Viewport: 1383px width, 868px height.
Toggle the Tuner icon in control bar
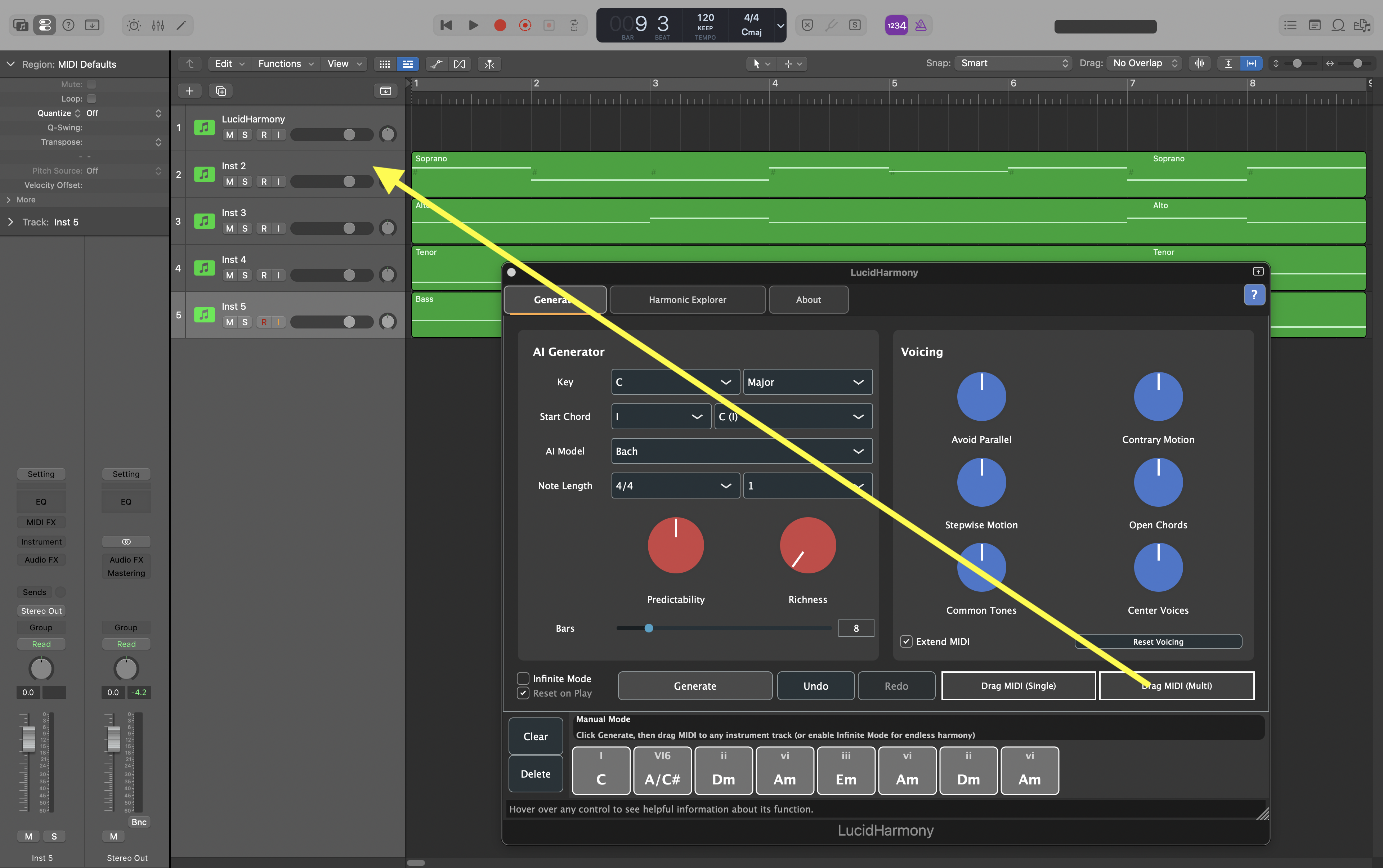point(831,25)
